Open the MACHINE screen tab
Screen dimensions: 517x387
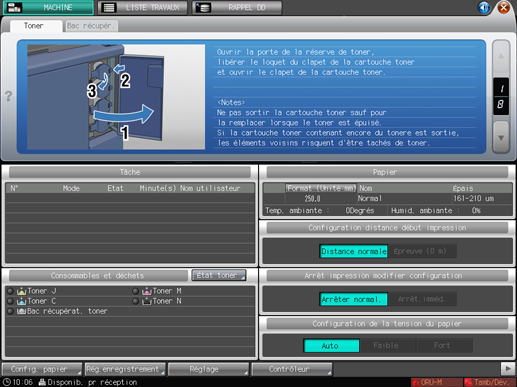pos(48,7)
